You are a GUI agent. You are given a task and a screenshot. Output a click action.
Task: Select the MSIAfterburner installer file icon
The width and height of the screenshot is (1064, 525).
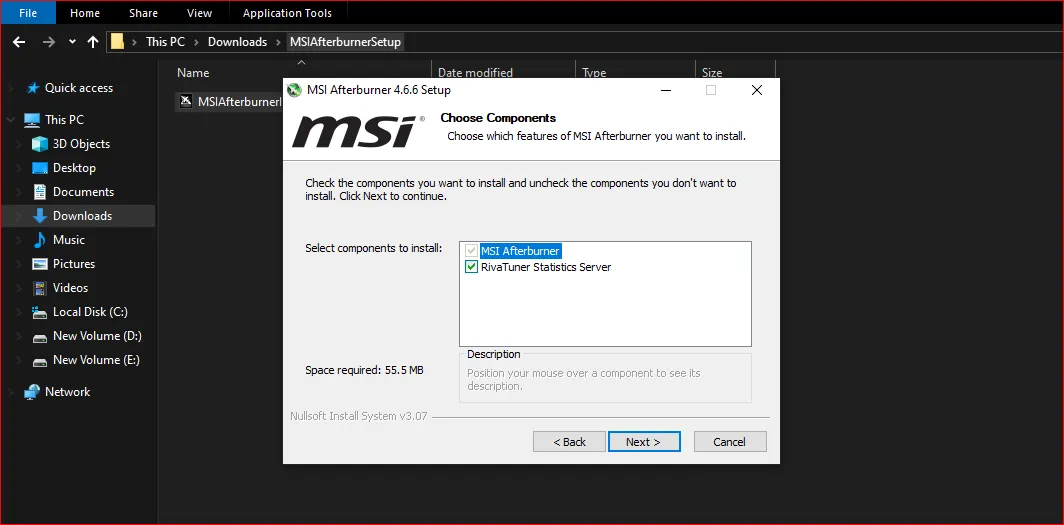[x=185, y=102]
